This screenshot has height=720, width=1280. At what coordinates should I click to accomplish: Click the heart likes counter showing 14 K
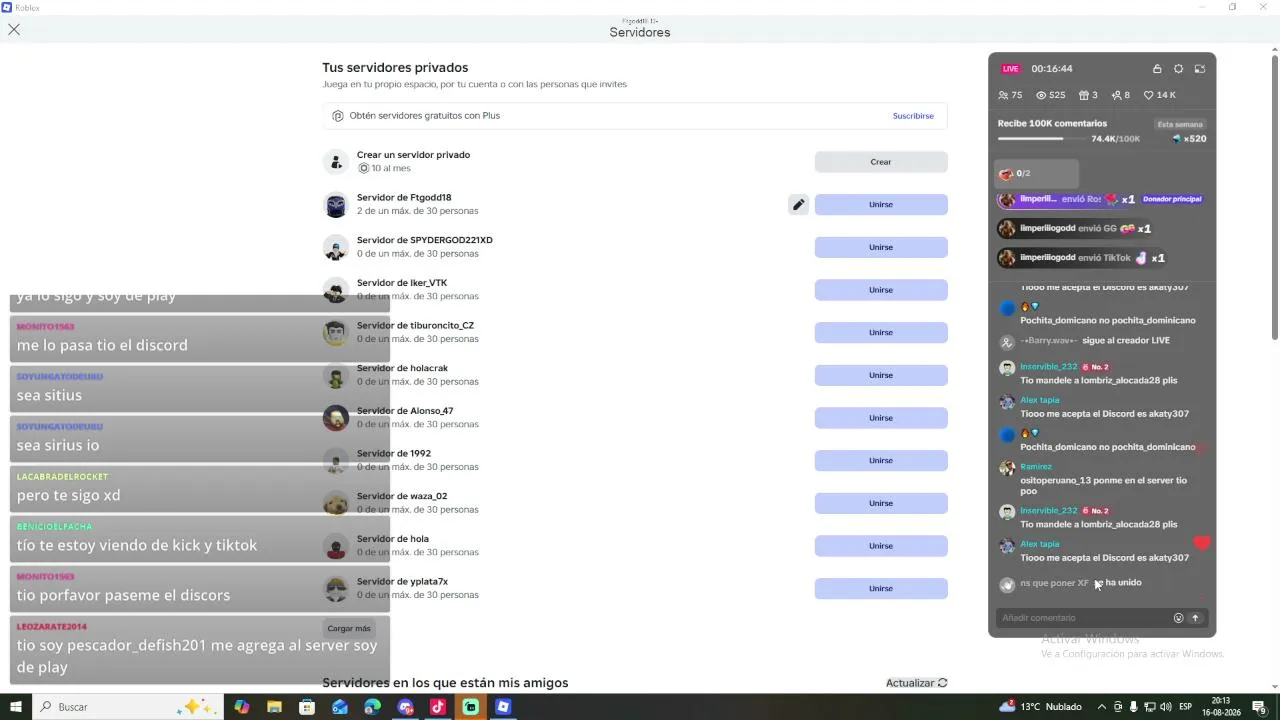(1160, 95)
